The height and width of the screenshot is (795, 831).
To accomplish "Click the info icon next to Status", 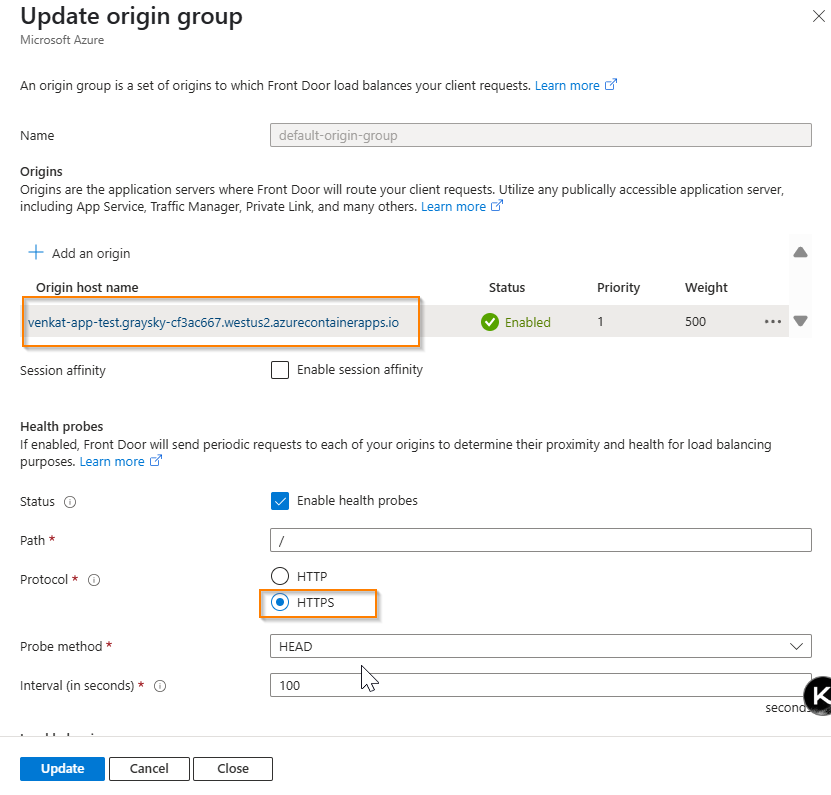I will coord(70,502).
